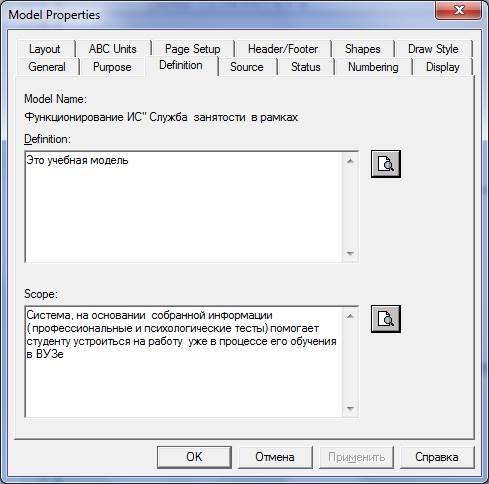The image size is (489, 484).
Task: Click up arrow of Scope scrollbar
Action: click(350, 316)
